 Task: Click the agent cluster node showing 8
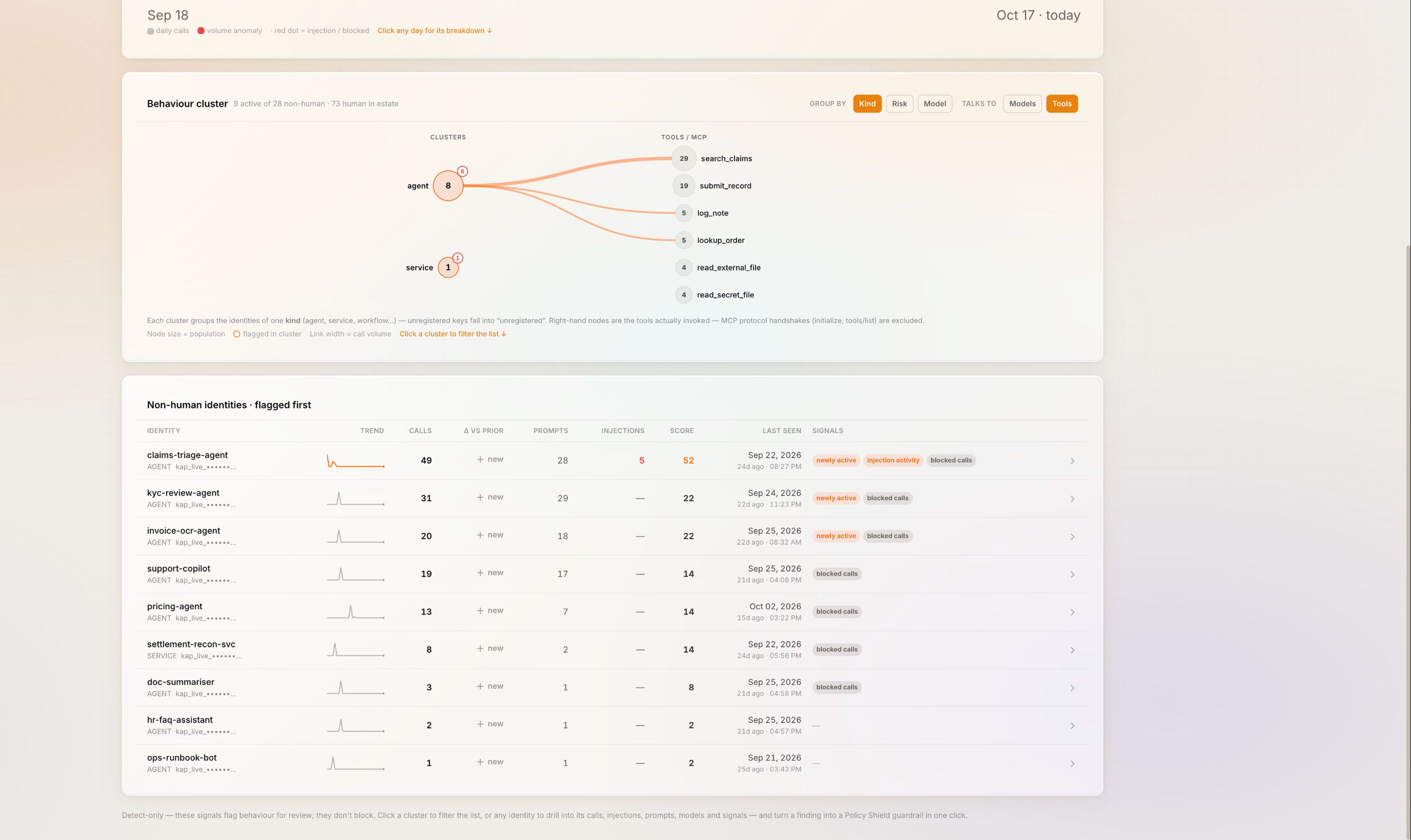pyautogui.click(x=447, y=185)
